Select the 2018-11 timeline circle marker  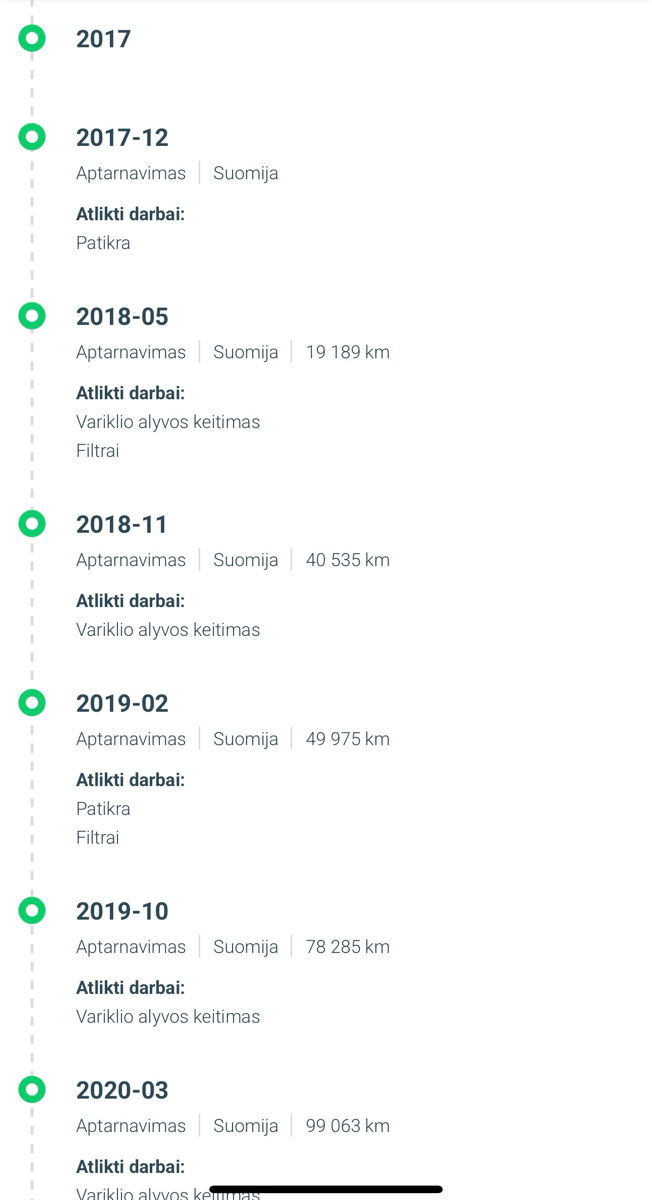[x=32, y=524]
